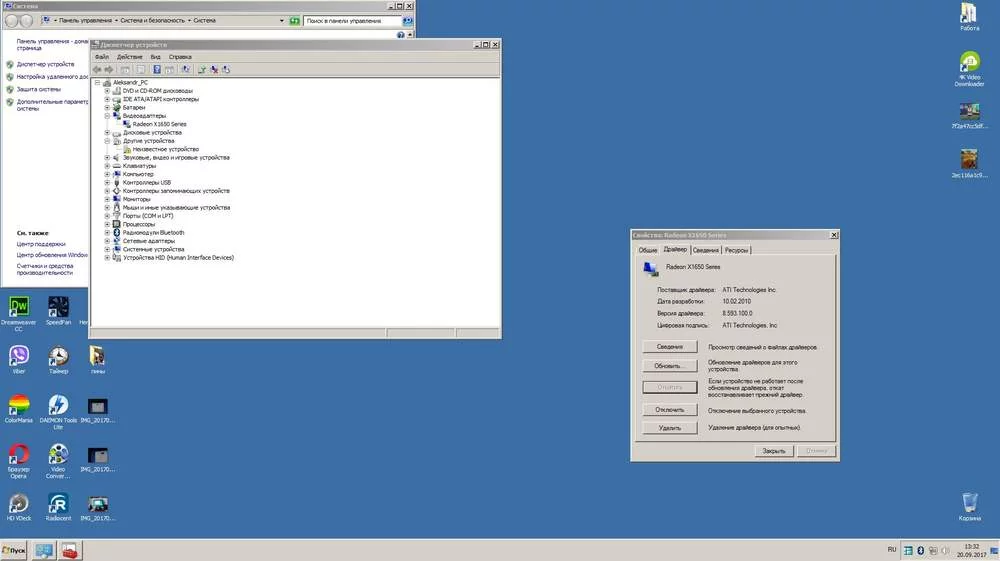This screenshot has width=1000, height=561.
Task: Switch to the Общие tab
Action: (x=647, y=250)
